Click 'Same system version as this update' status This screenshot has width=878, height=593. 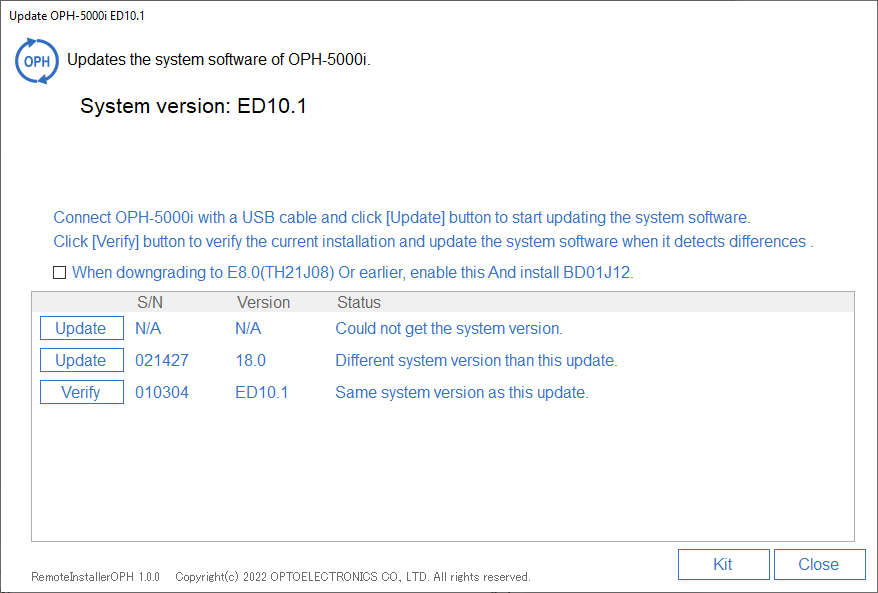[462, 392]
